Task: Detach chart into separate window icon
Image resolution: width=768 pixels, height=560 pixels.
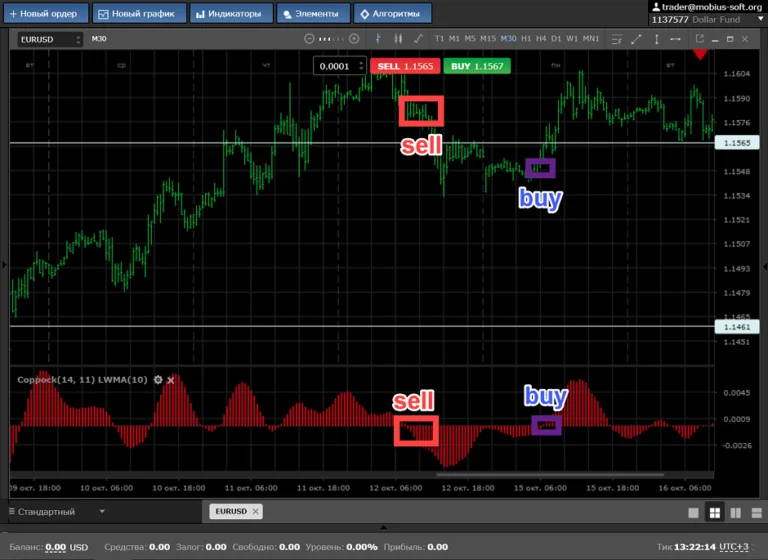Action: tap(699, 39)
